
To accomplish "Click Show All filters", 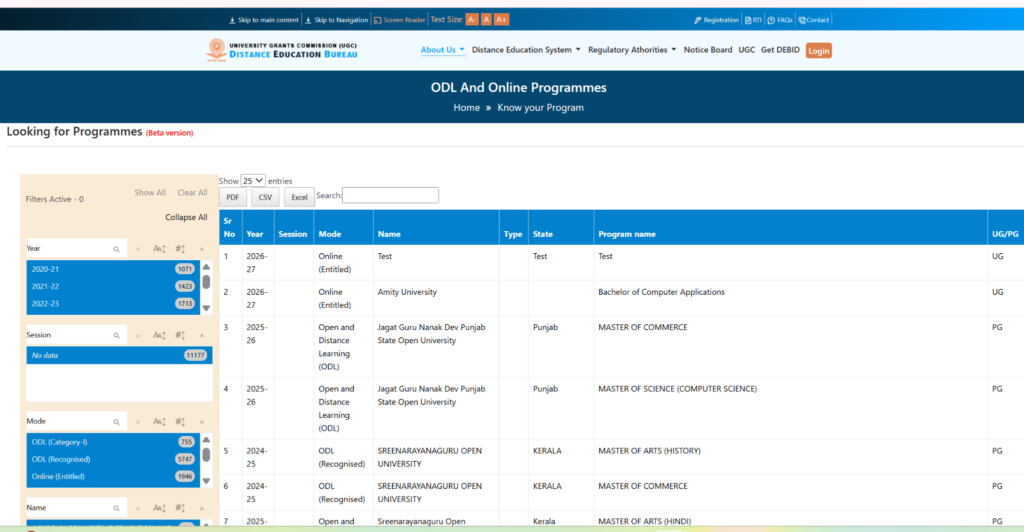I will tap(150, 193).
